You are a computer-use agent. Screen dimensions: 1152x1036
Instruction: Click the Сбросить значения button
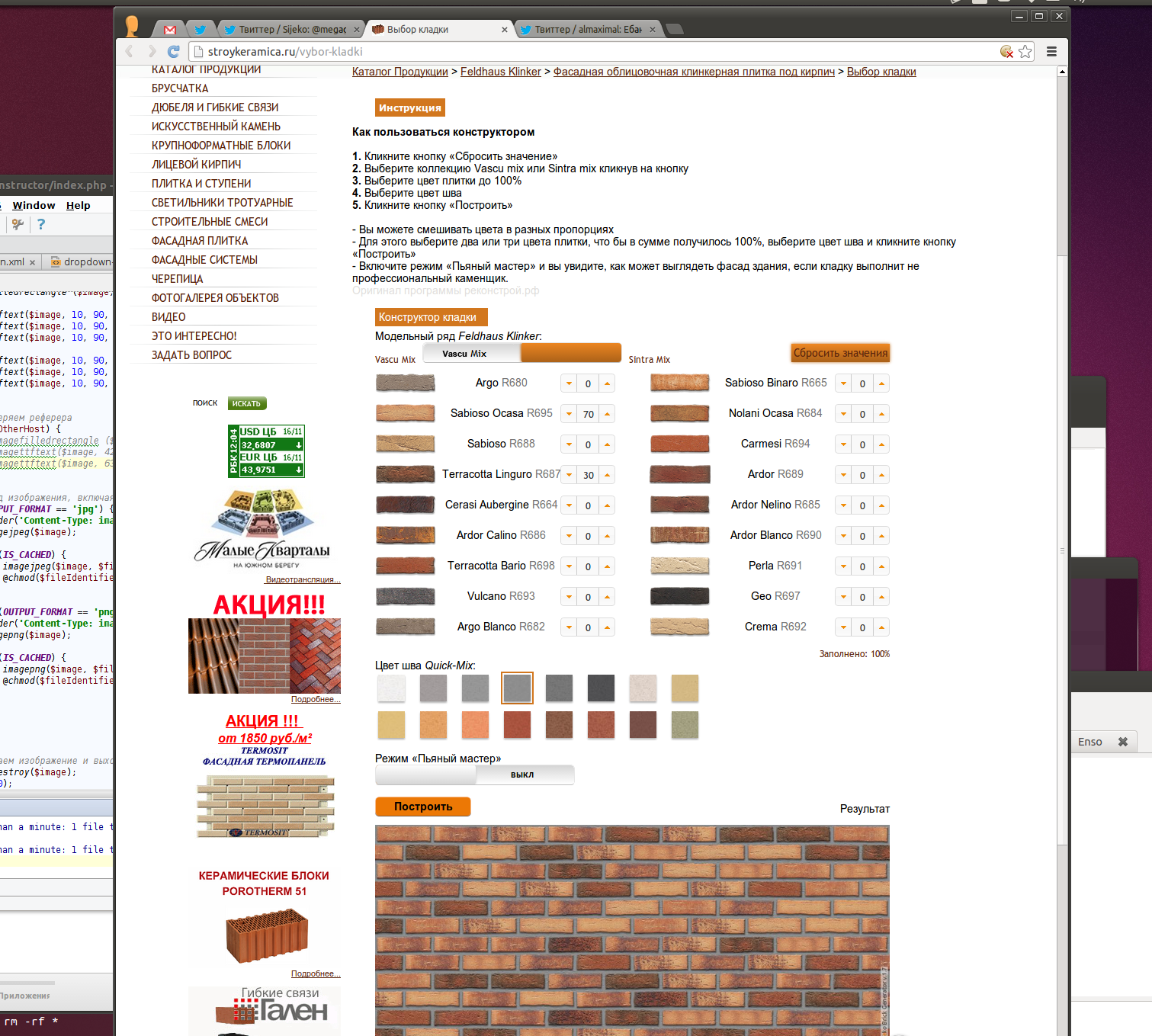(840, 353)
